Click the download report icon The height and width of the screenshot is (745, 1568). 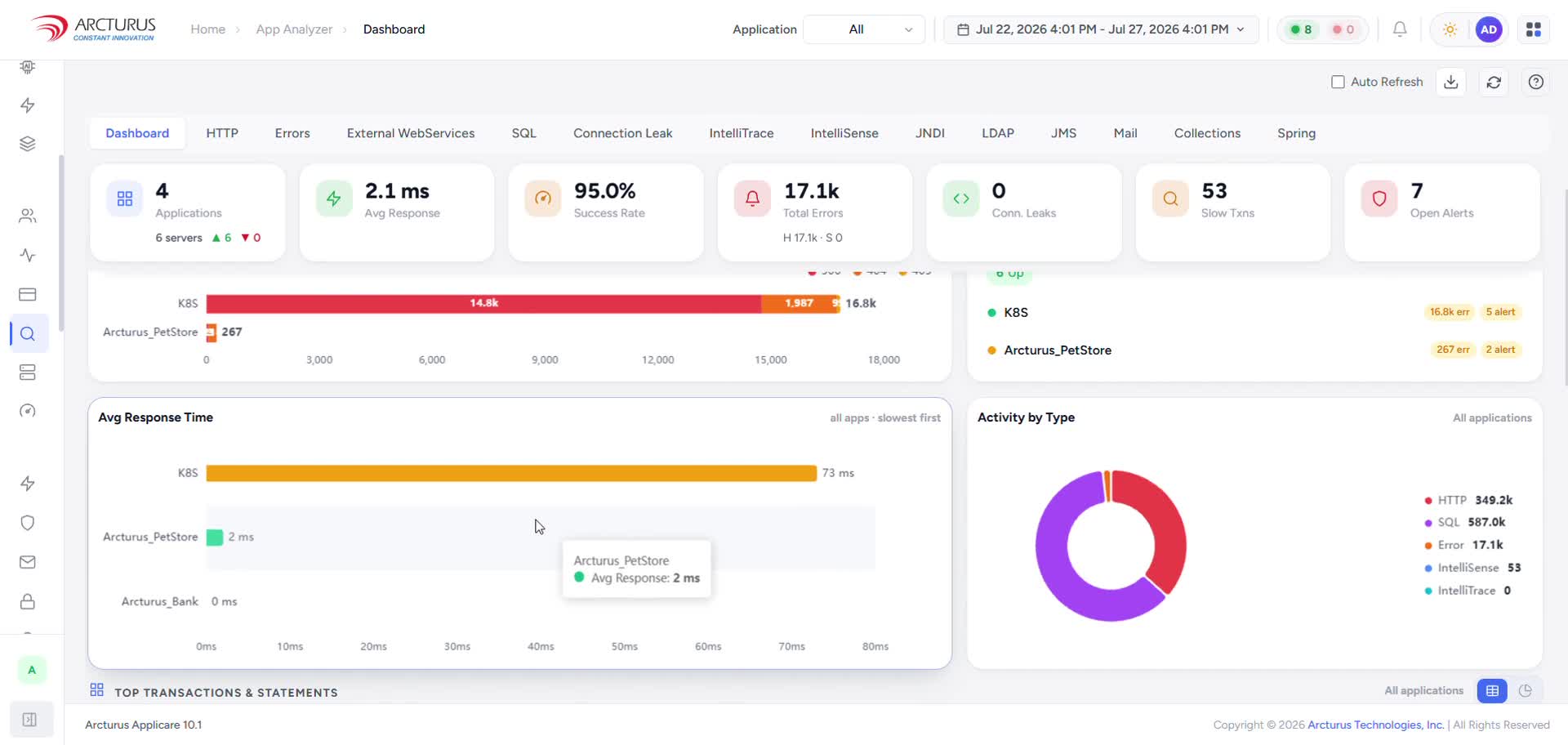(1451, 82)
